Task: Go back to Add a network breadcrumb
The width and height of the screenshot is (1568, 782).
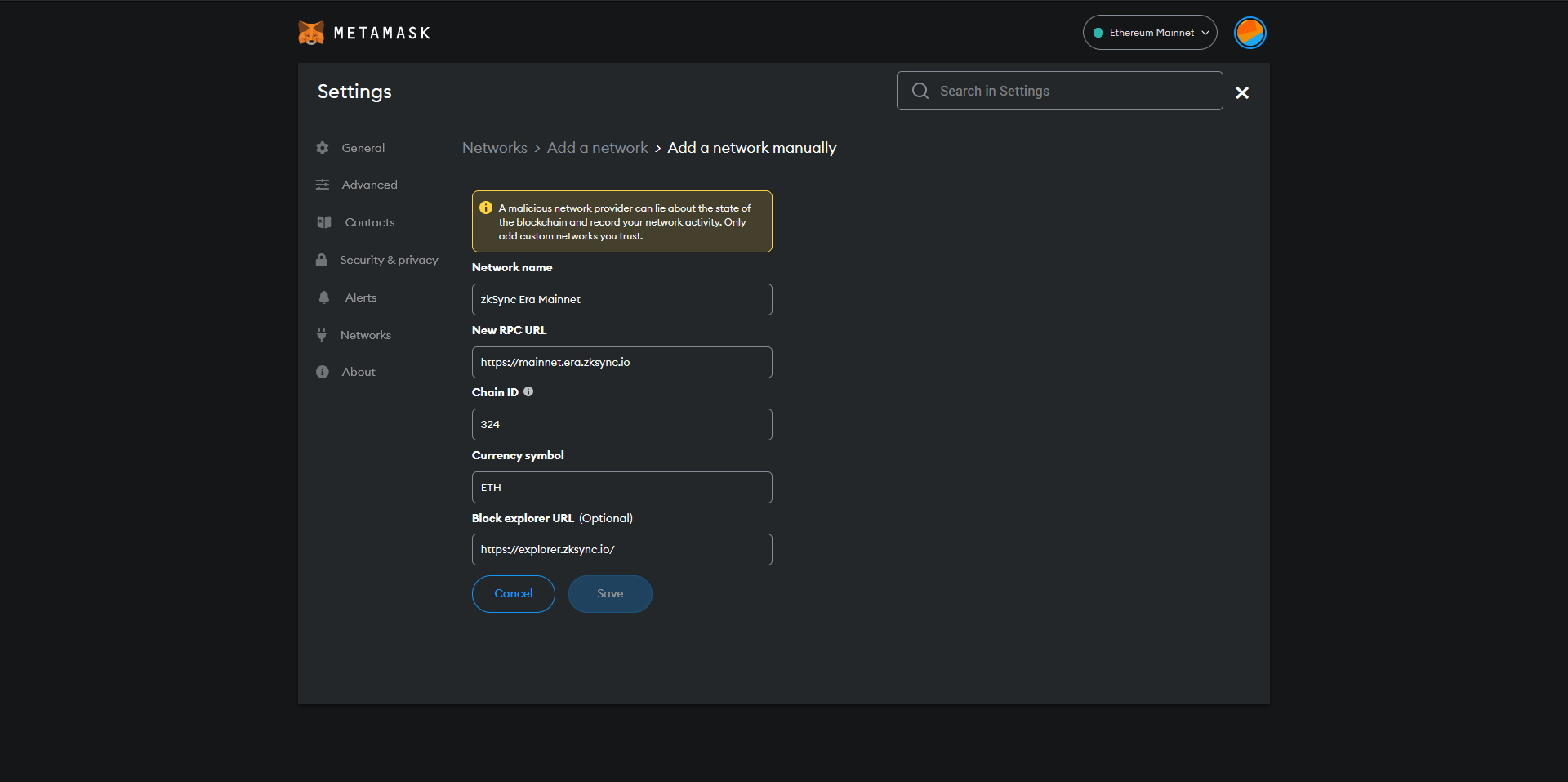Action: [597, 148]
